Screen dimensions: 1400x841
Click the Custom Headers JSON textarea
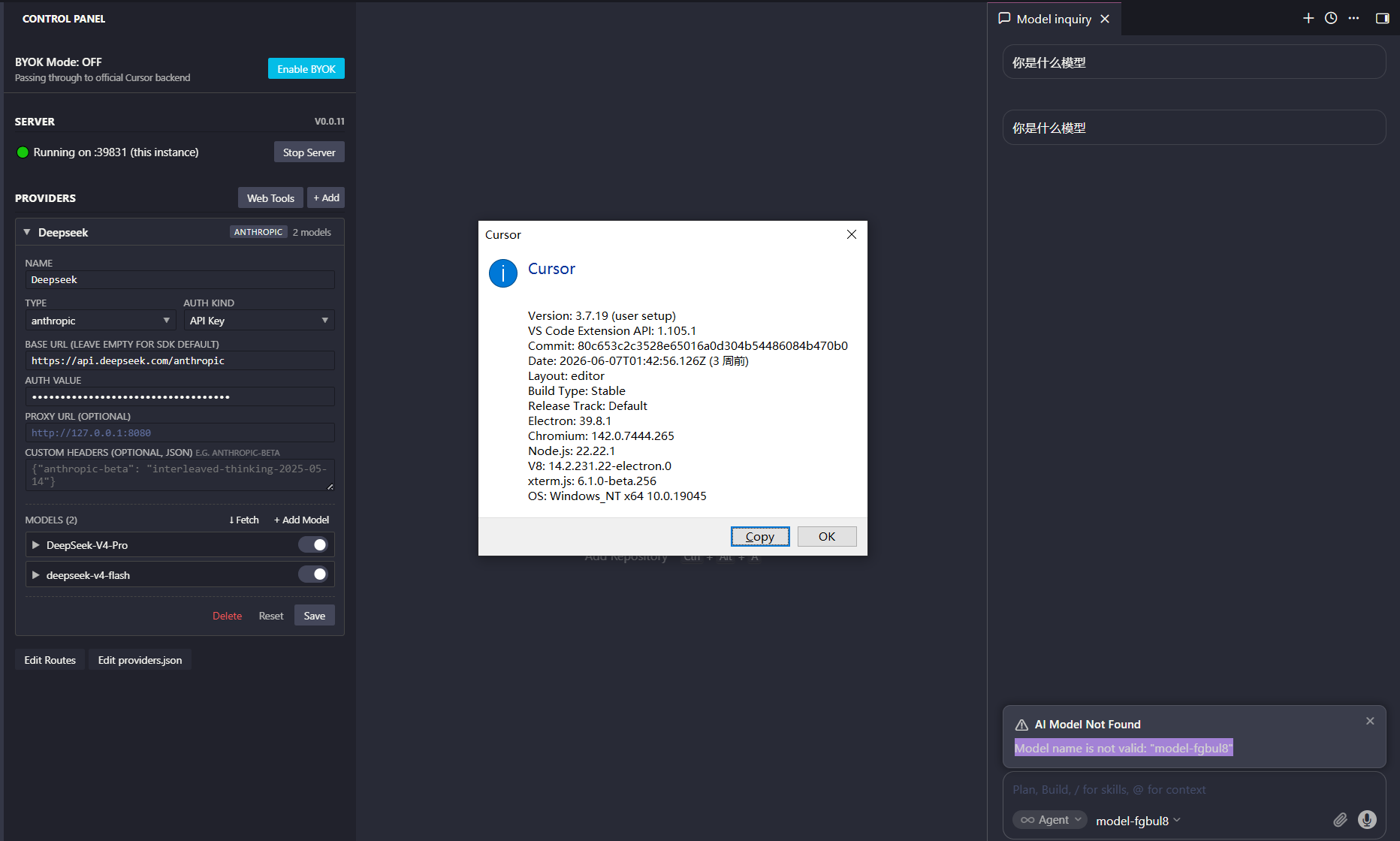(180, 475)
